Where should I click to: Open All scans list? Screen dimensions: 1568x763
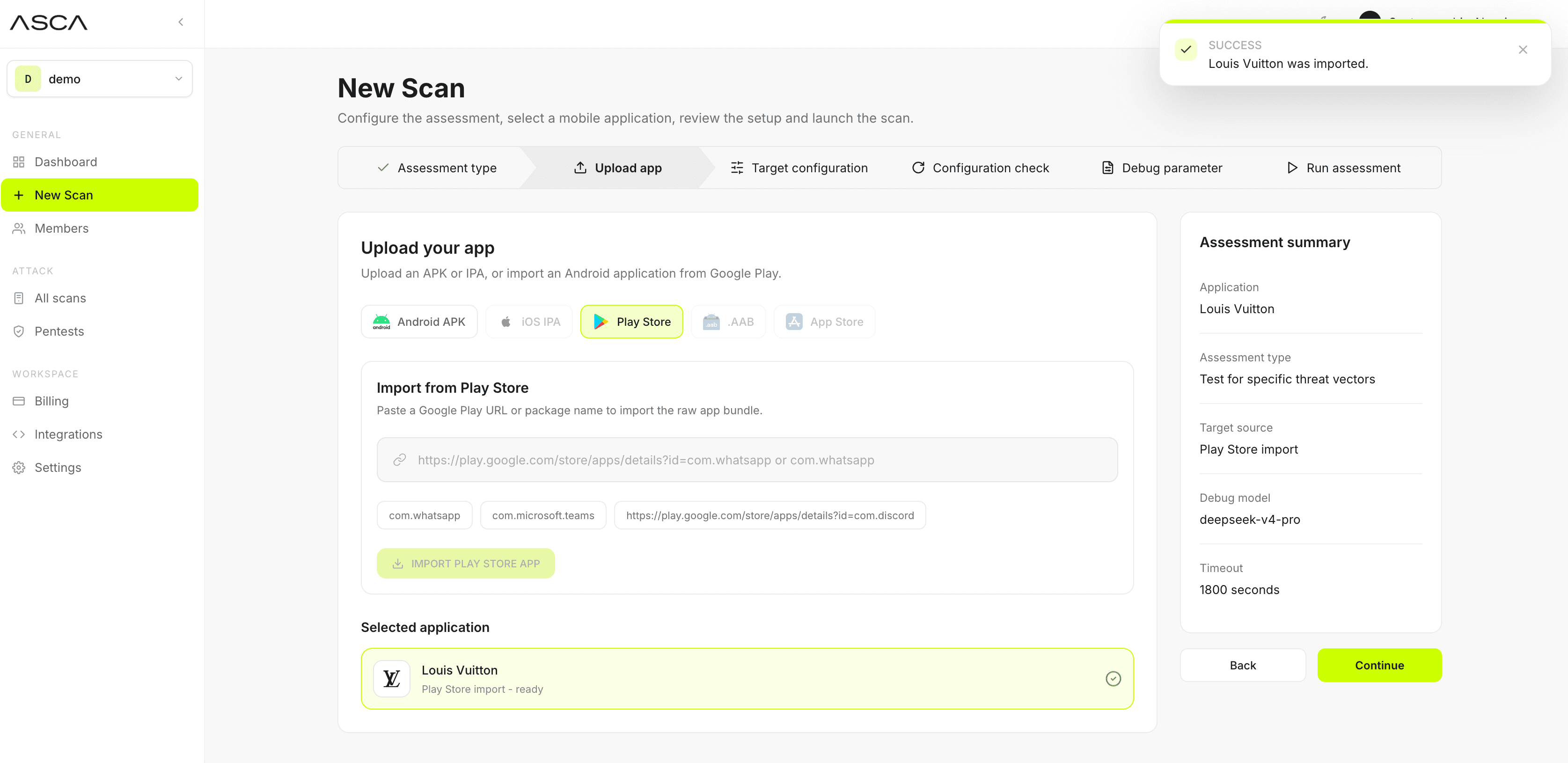click(x=100, y=298)
